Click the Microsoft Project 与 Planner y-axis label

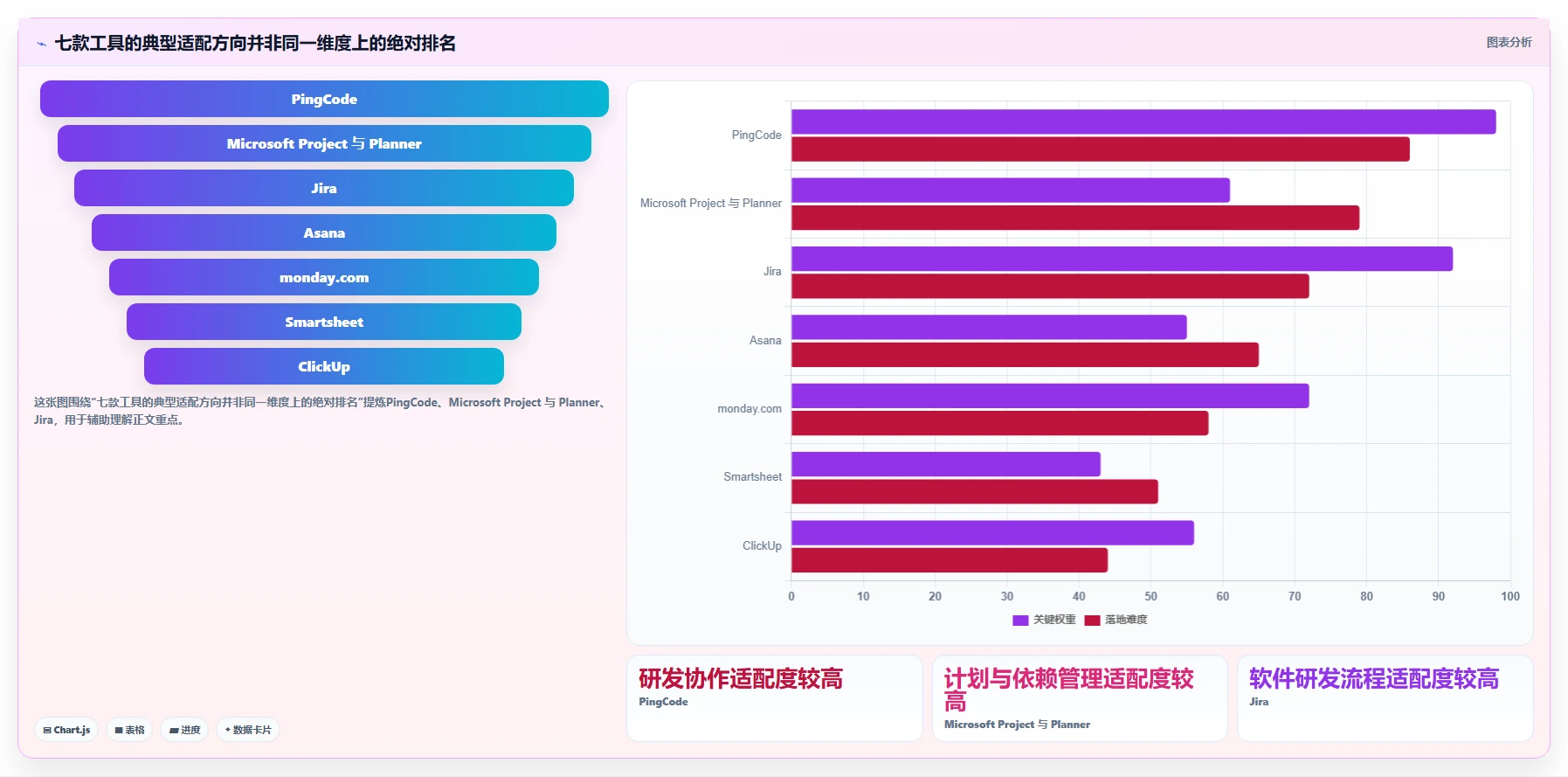(x=711, y=204)
